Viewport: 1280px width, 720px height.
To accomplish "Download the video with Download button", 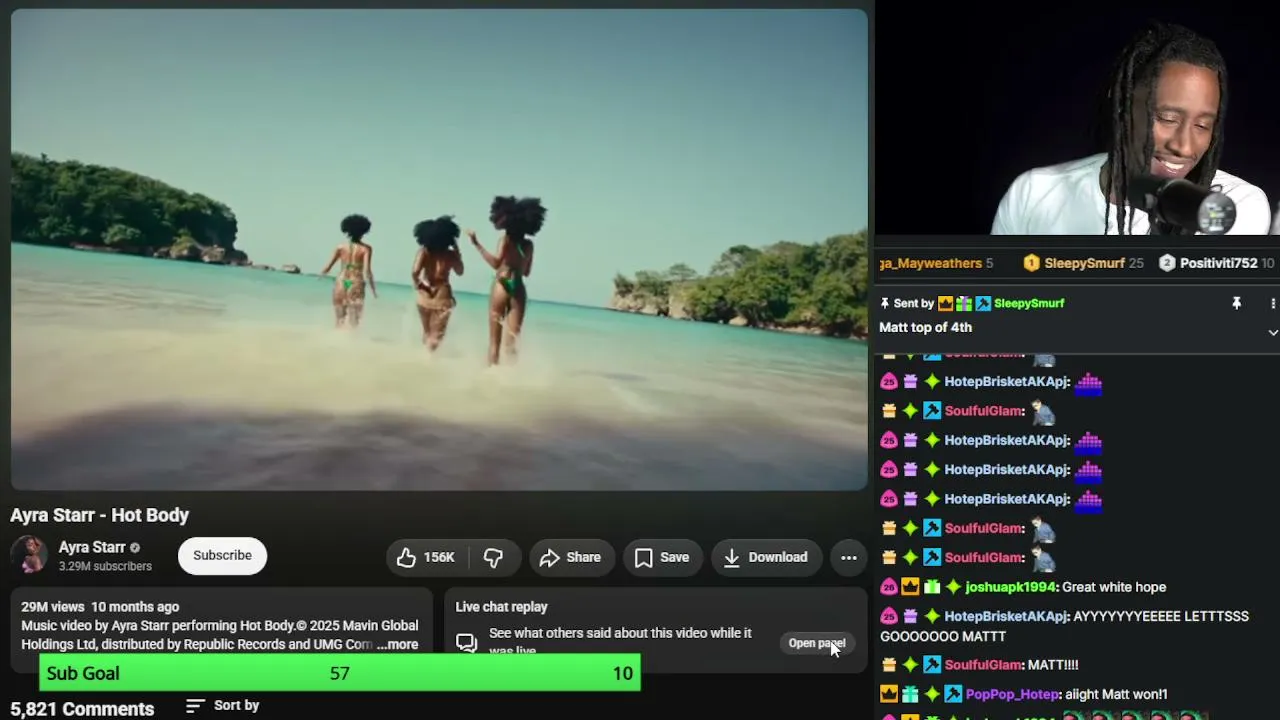I will coord(767,558).
